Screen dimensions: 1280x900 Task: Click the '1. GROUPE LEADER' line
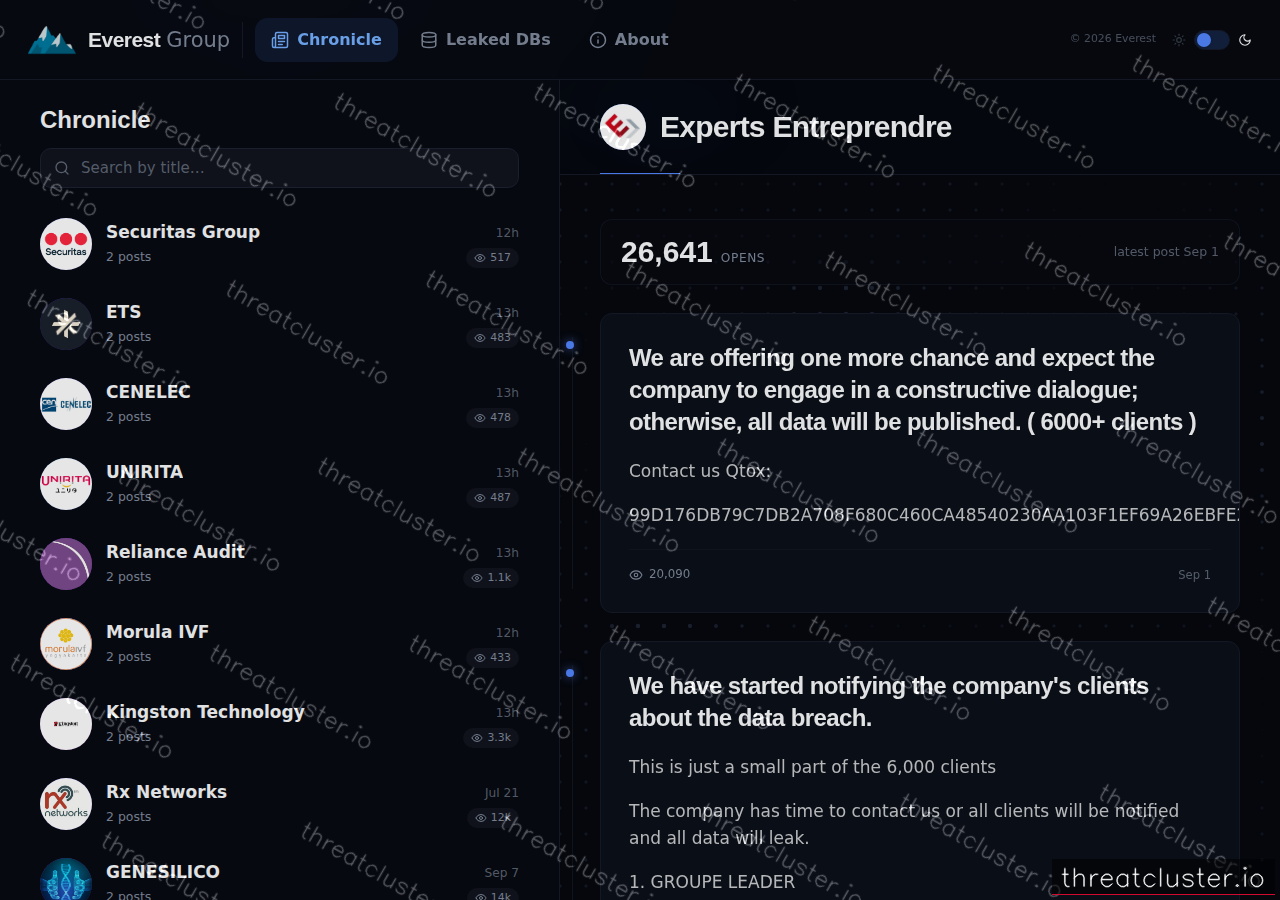[x=712, y=882]
